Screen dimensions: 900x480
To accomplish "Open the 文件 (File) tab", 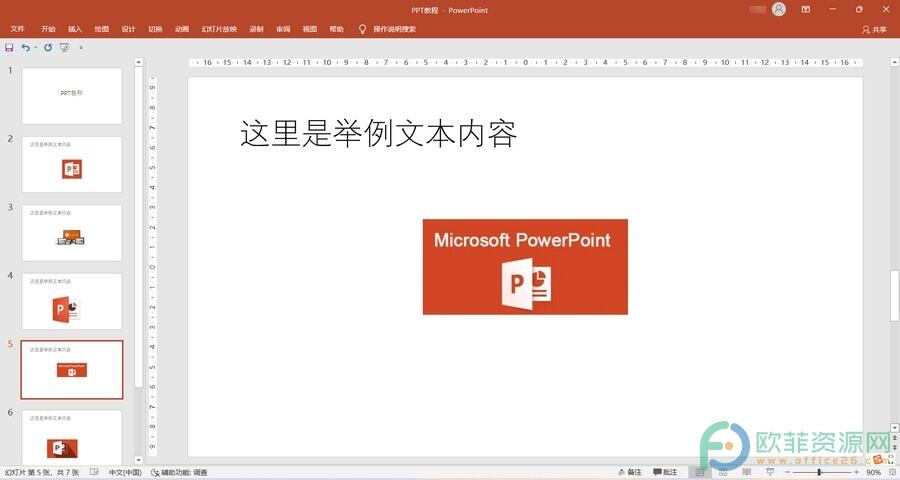I will (x=17, y=29).
